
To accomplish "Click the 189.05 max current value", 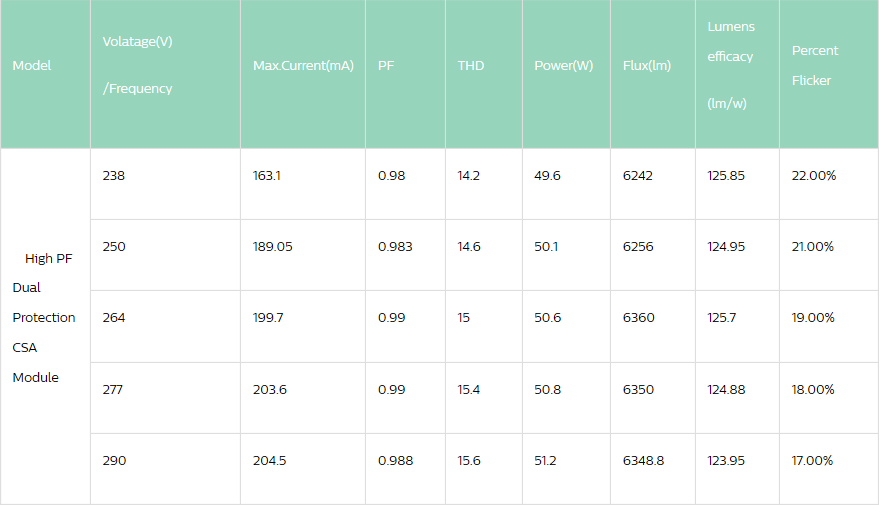I will pos(273,247).
